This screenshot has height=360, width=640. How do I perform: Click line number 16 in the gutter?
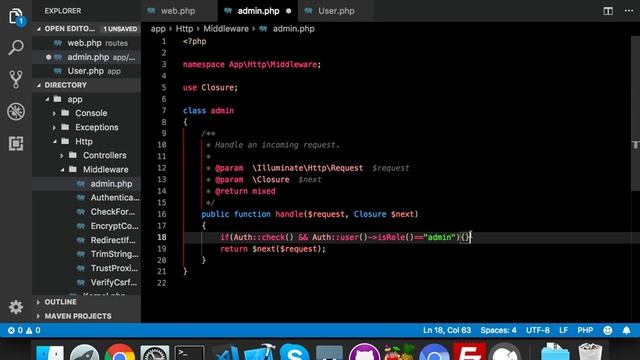162,214
